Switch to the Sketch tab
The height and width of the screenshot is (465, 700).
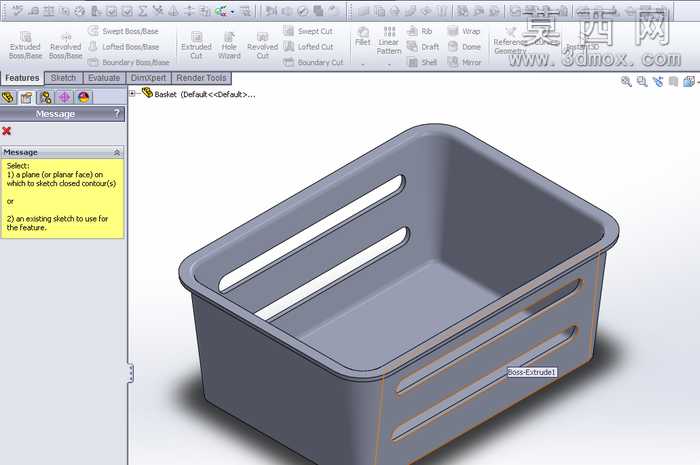[x=63, y=78]
